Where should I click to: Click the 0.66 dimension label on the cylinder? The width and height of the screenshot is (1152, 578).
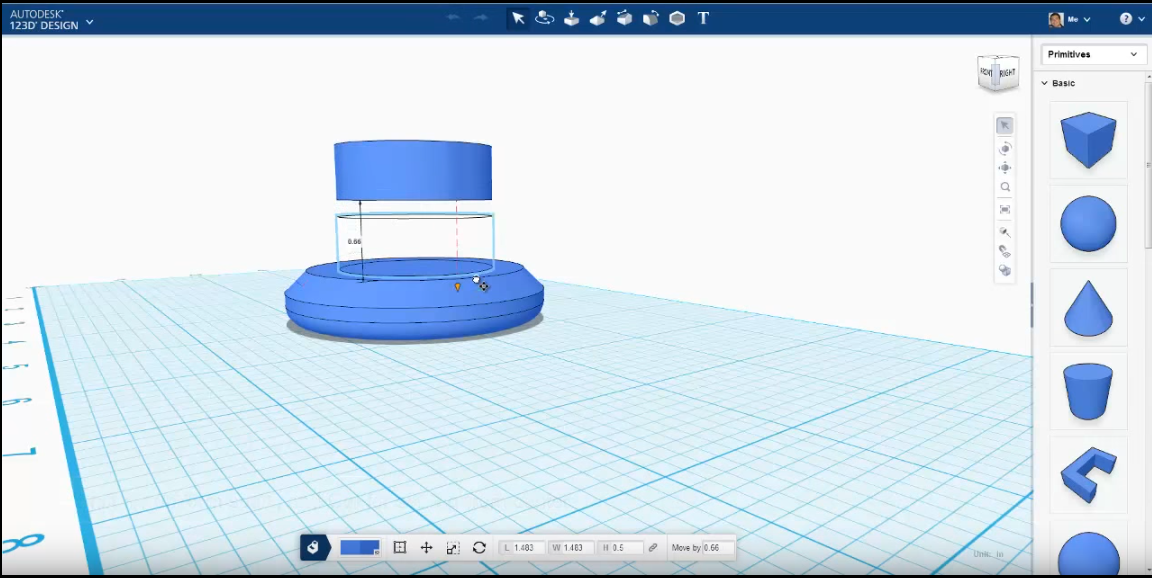(x=354, y=241)
